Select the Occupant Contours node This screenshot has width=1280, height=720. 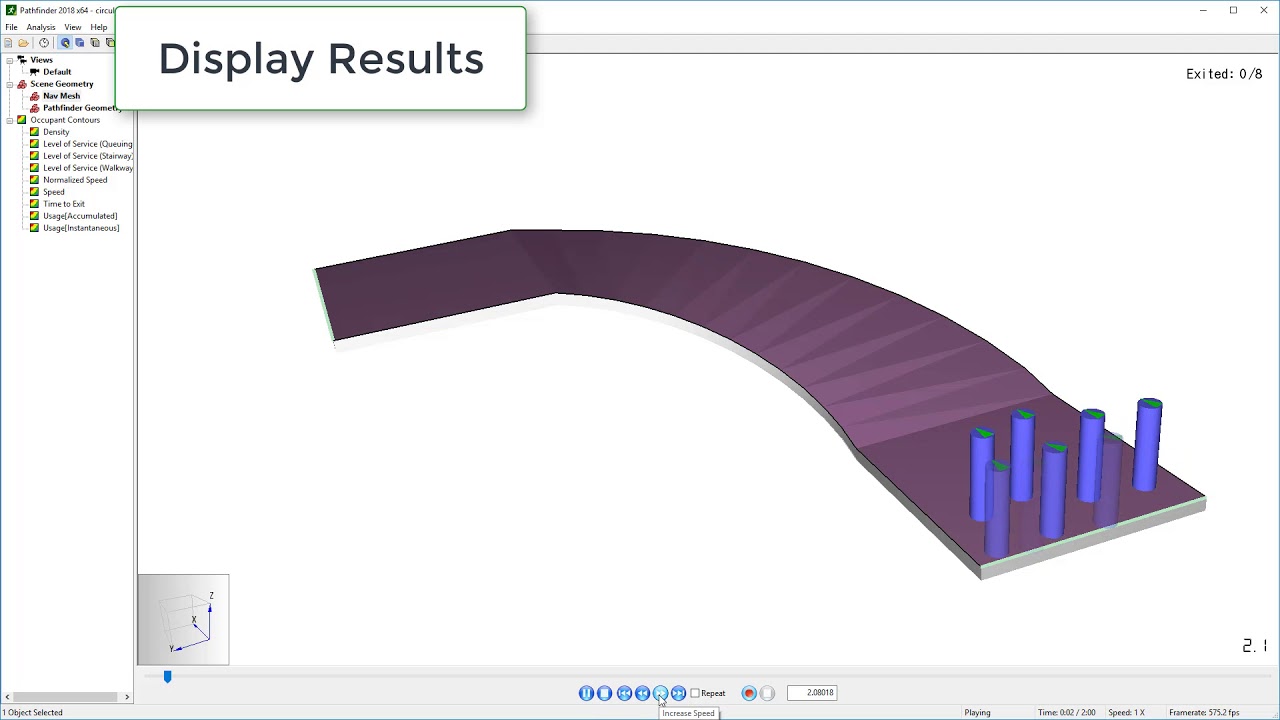pyautogui.click(x=65, y=120)
